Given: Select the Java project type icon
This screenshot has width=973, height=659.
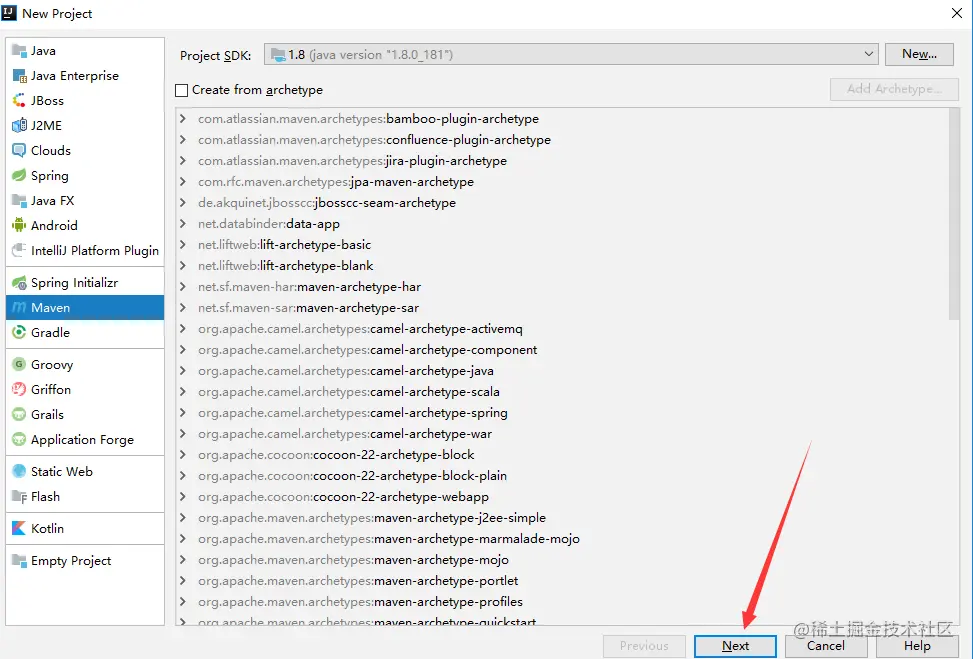Looking at the screenshot, I should click(x=19, y=51).
